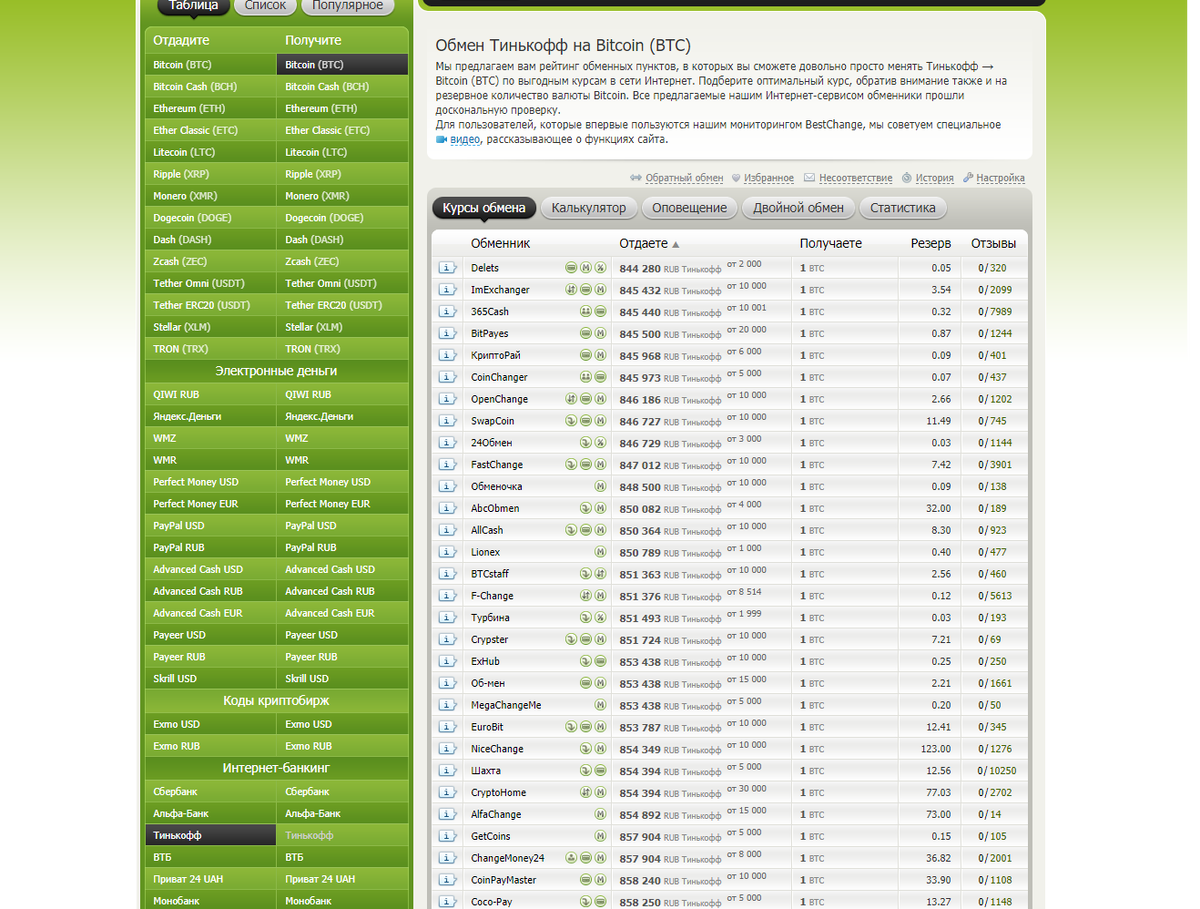Open reviews 0/10250 for Шахта
Image resolution: width=1200 pixels, height=909 pixels.
[x=997, y=771]
